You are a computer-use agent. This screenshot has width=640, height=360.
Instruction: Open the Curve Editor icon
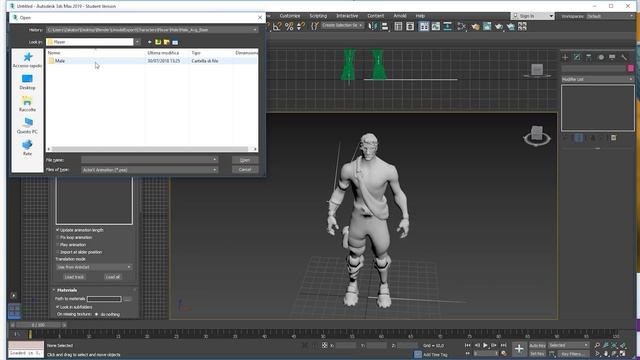point(436,27)
